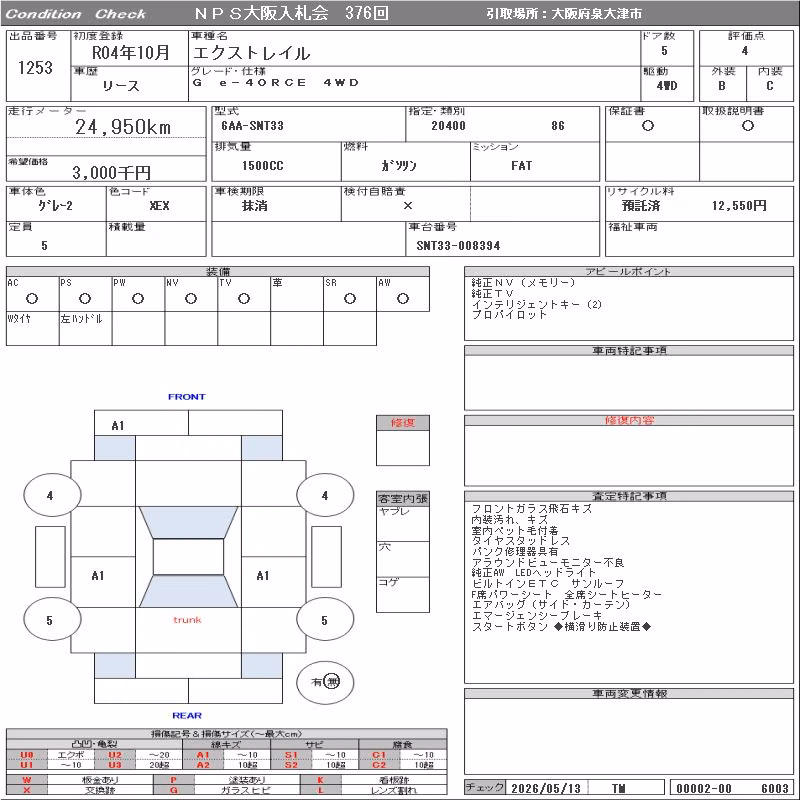This screenshot has height=800, width=800.
Task: Click the sunroof rectangle on car diagram
Action: pyautogui.click(x=188, y=557)
